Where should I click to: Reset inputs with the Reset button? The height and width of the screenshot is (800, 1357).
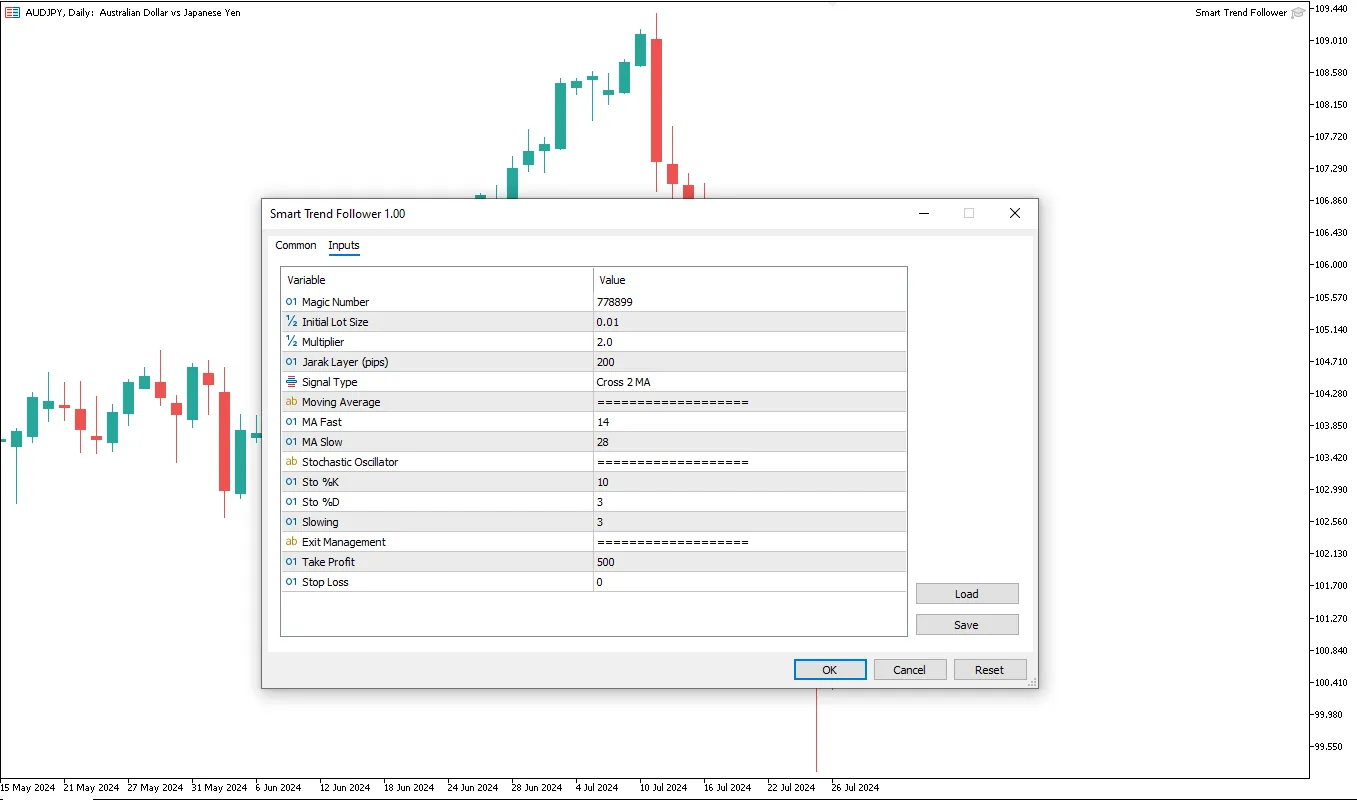tap(989, 670)
